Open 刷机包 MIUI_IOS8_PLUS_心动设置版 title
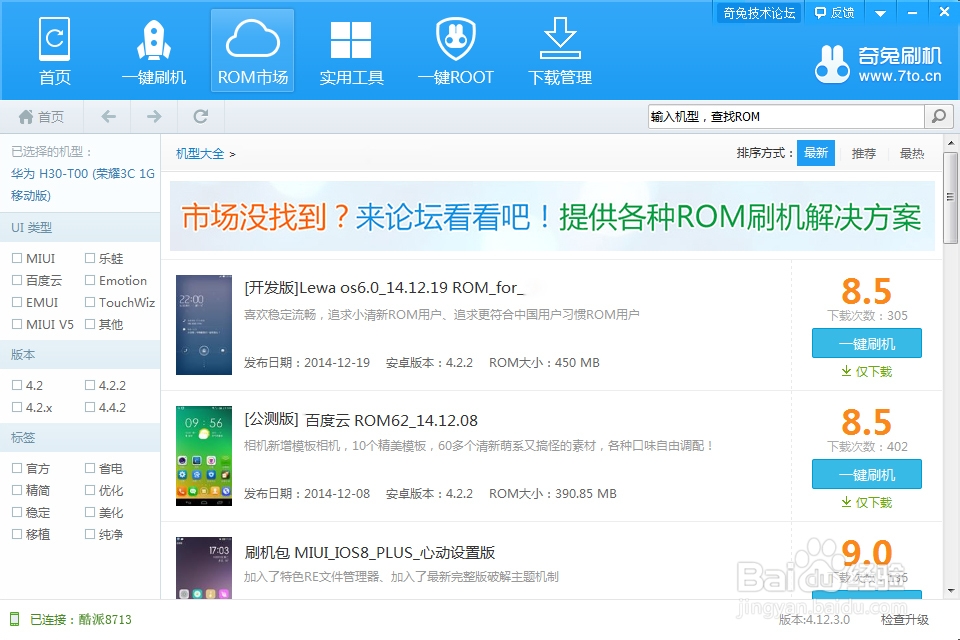This screenshot has width=960, height=640. tap(370, 552)
